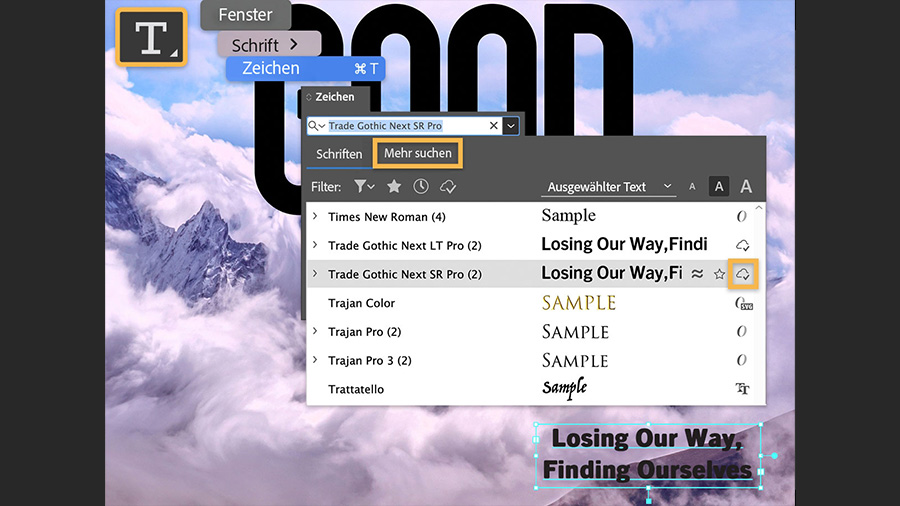Screen dimensions: 900x506
Task: Expand Trajan Pro 3 family
Action: point(315,360)
